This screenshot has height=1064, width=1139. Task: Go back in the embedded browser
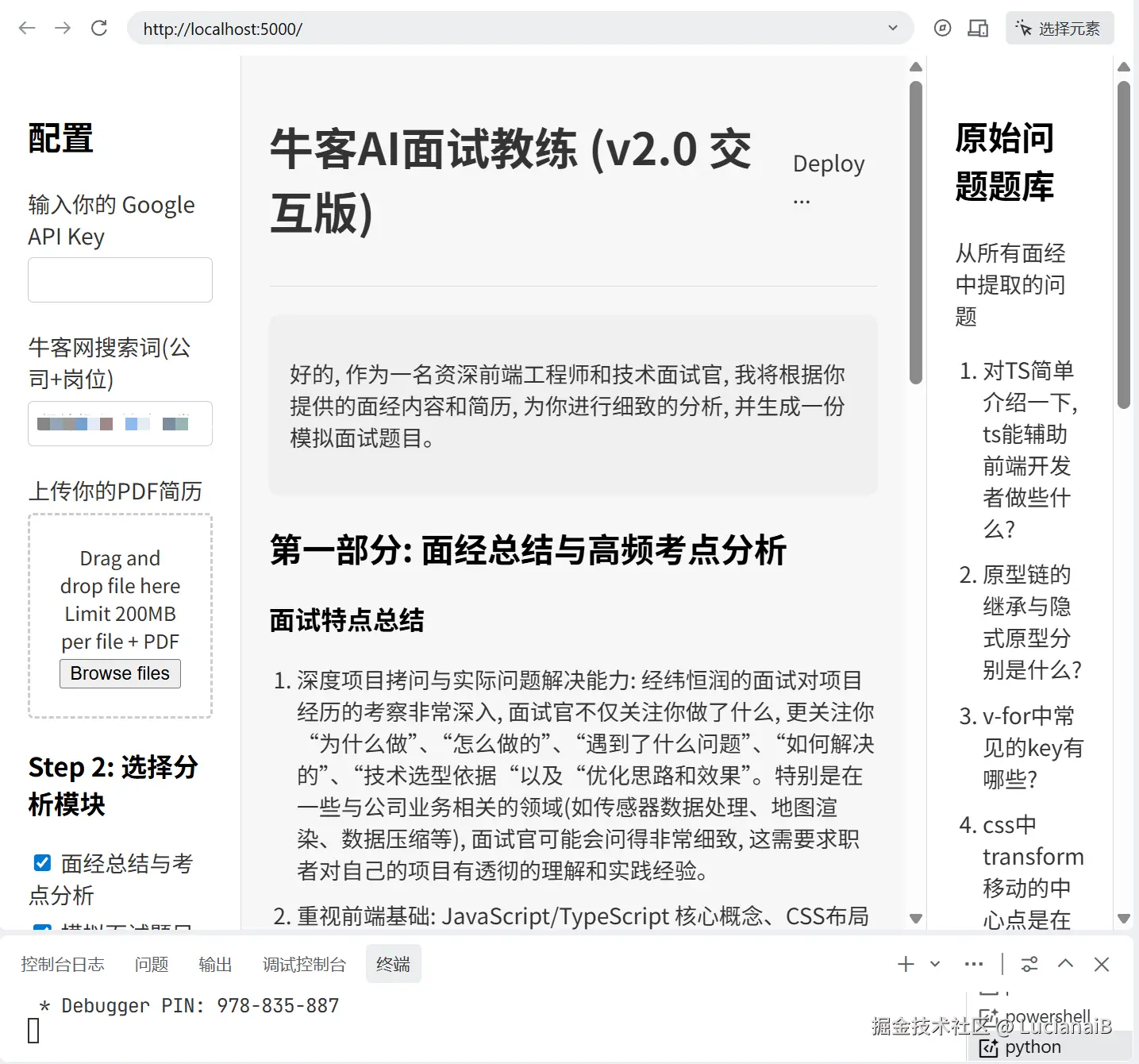click(27, 29)
